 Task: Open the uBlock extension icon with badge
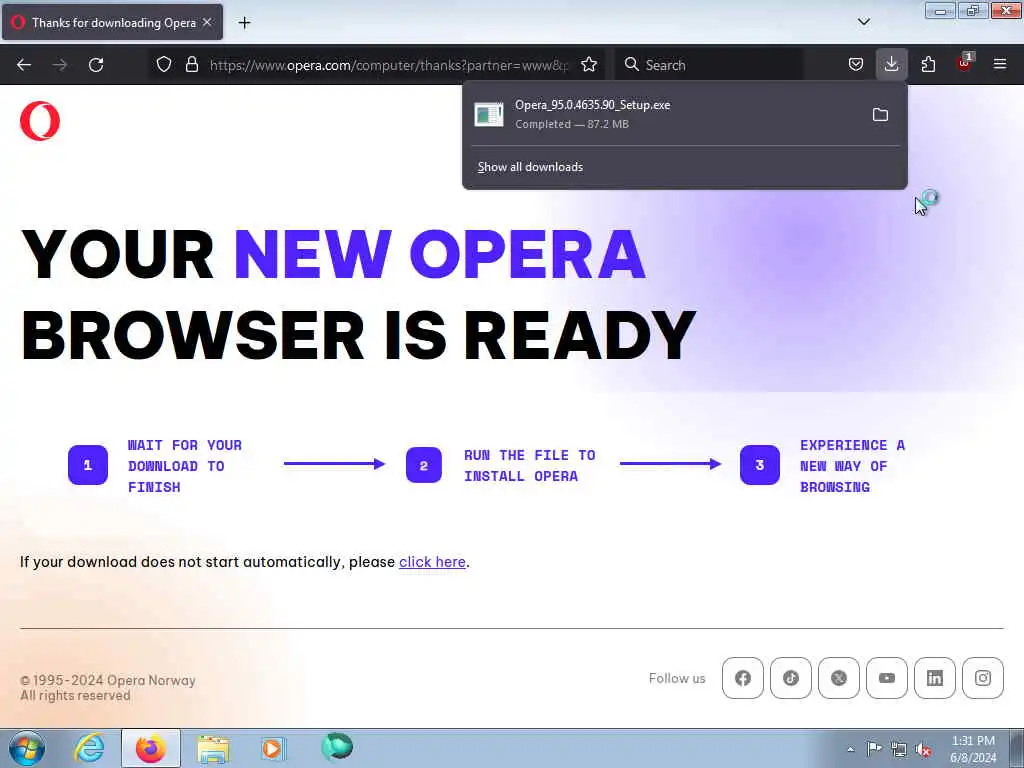click(x=965, y=63)
